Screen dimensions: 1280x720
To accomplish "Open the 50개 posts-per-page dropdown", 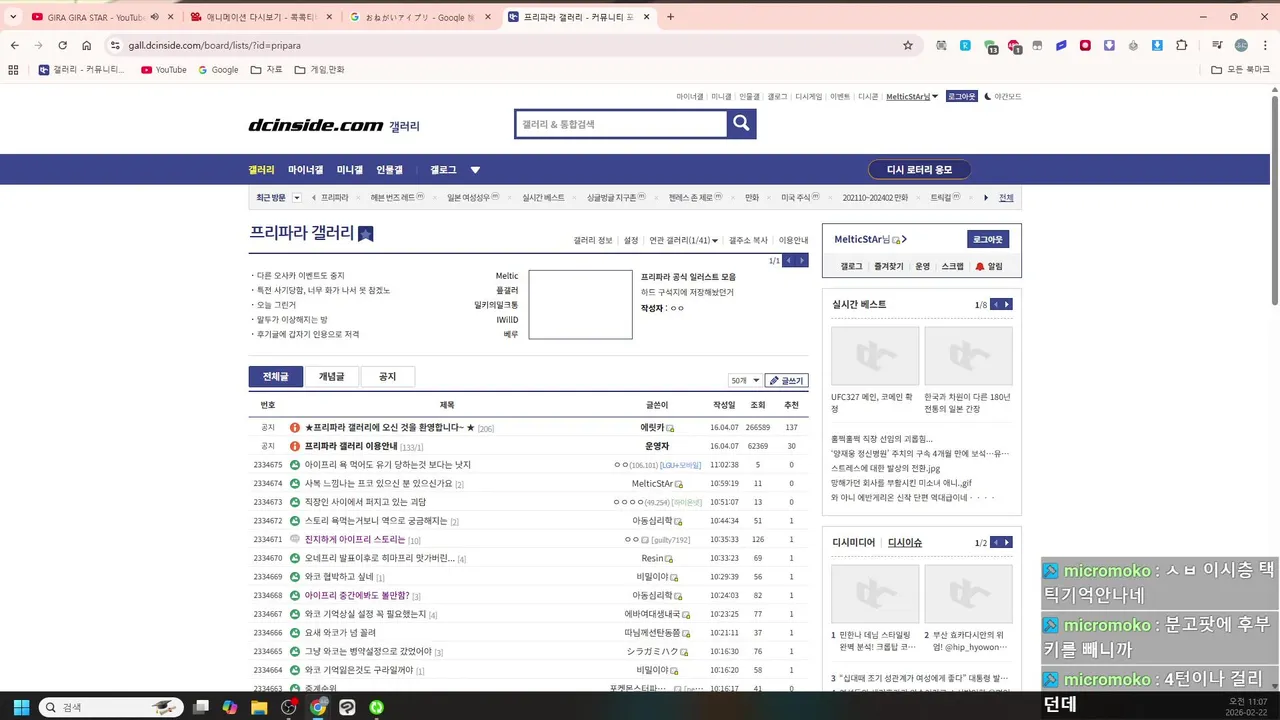I will pos(744,381).
